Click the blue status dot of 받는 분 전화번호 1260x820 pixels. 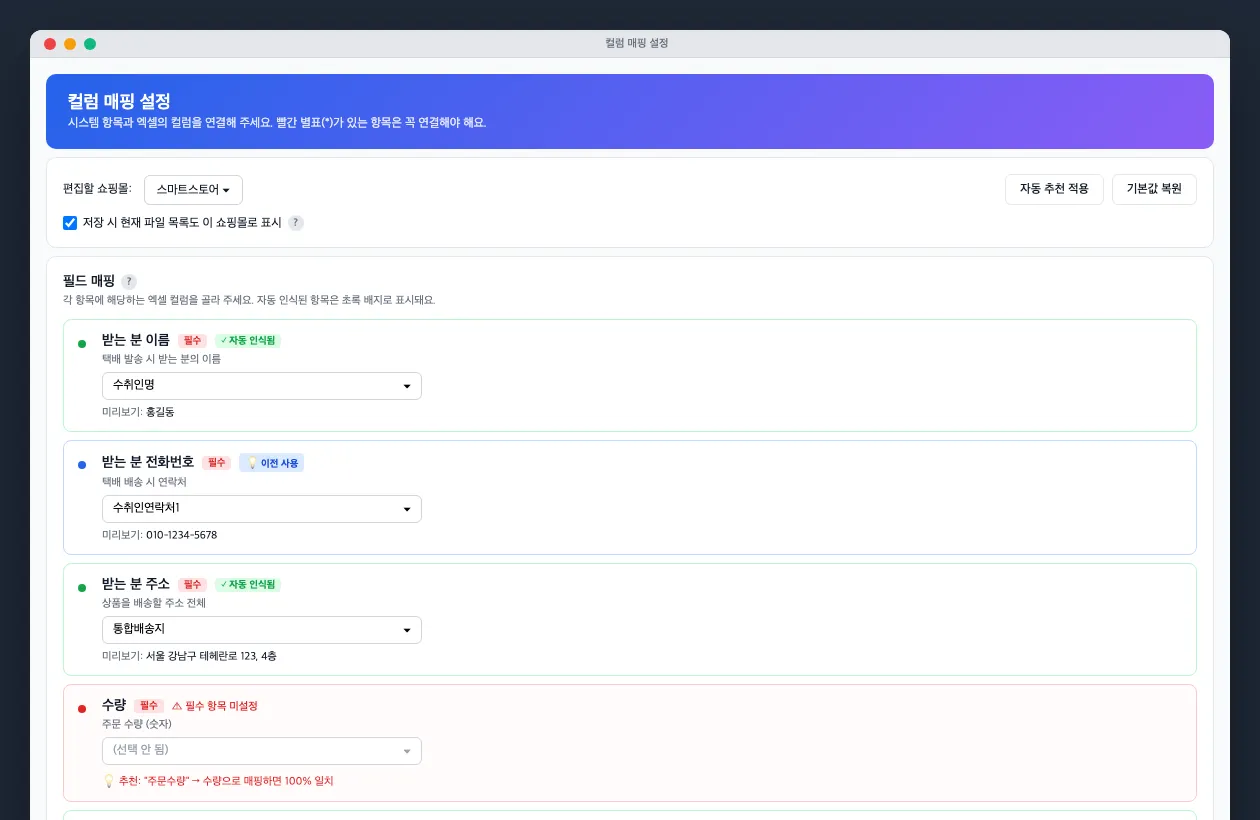tap(82, 465)
